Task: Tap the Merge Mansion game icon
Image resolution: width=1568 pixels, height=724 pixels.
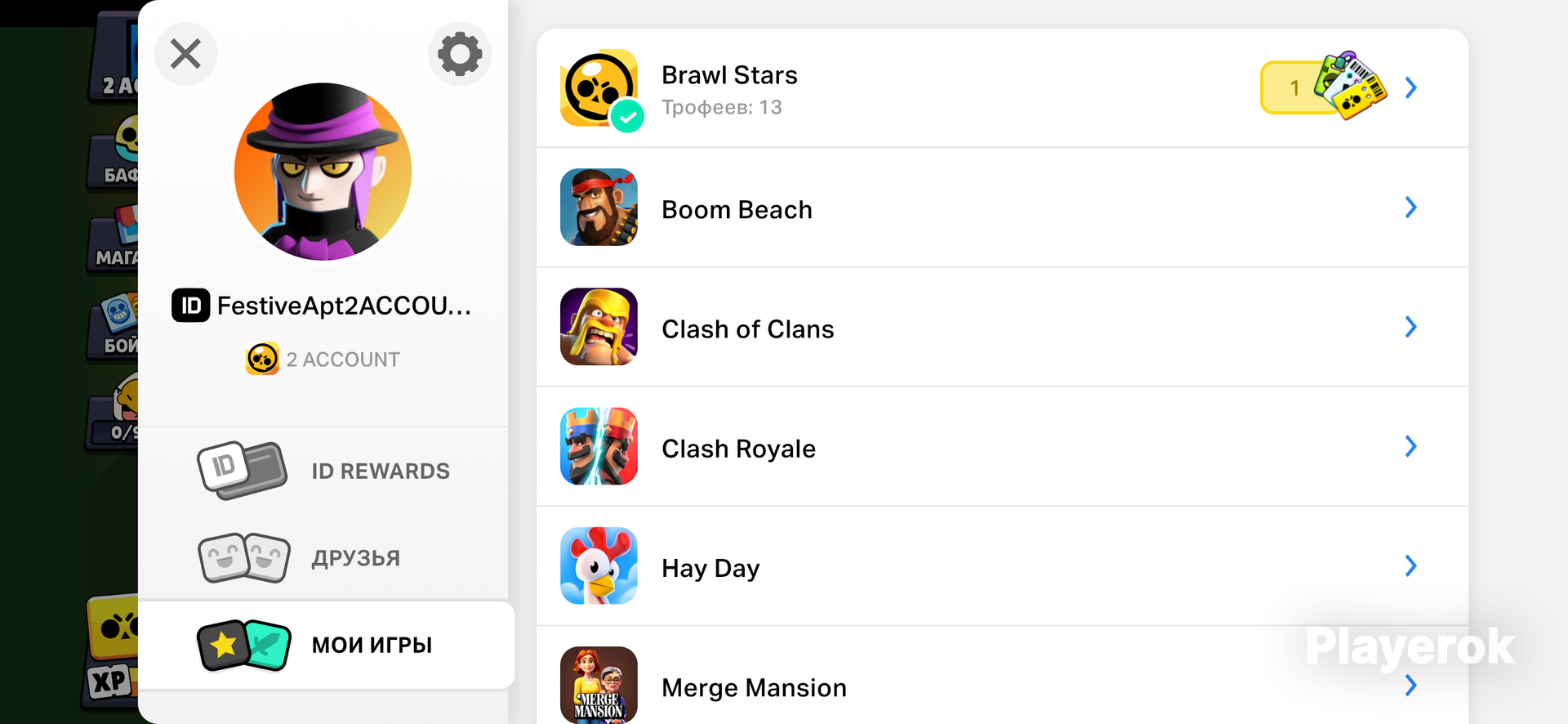Action: click(x=599, y=685)
